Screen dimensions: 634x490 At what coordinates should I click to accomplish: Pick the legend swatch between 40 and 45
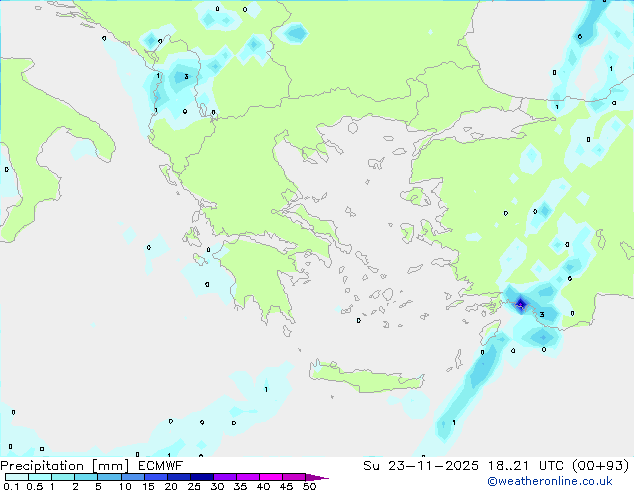click(x=274, y=478)
